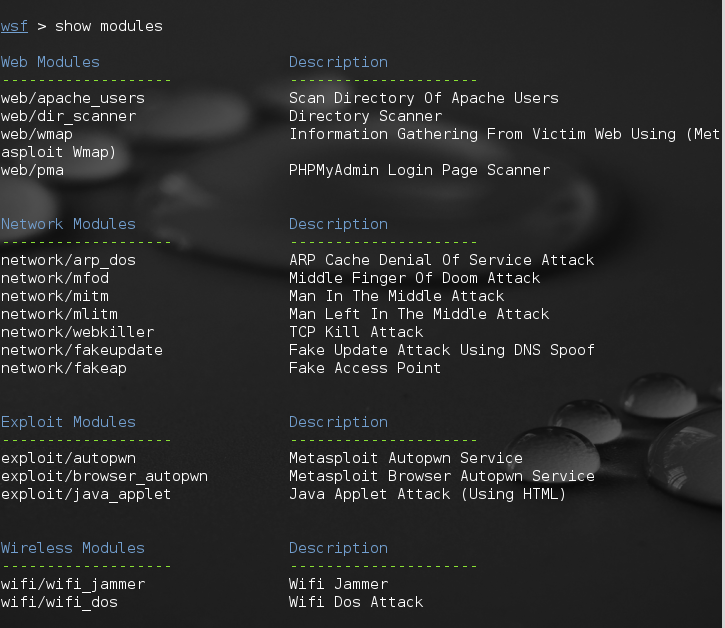Click 'Fake Update Attack Using DNS Spoof' text
The width and height of the screenshot is (725, 628).
point(442,350)
